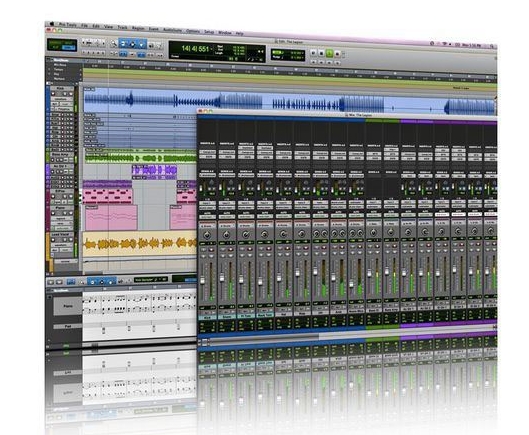Select the Hi Tom channel name in the Mix window
This screenshot has height=435, width=529.
point(246,317)
